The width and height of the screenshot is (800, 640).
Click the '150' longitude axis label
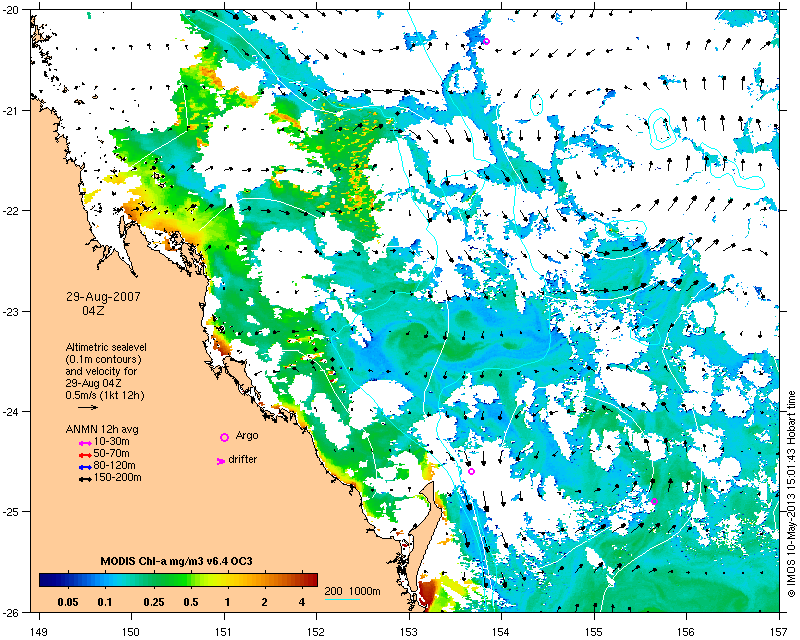click(131, 631)
